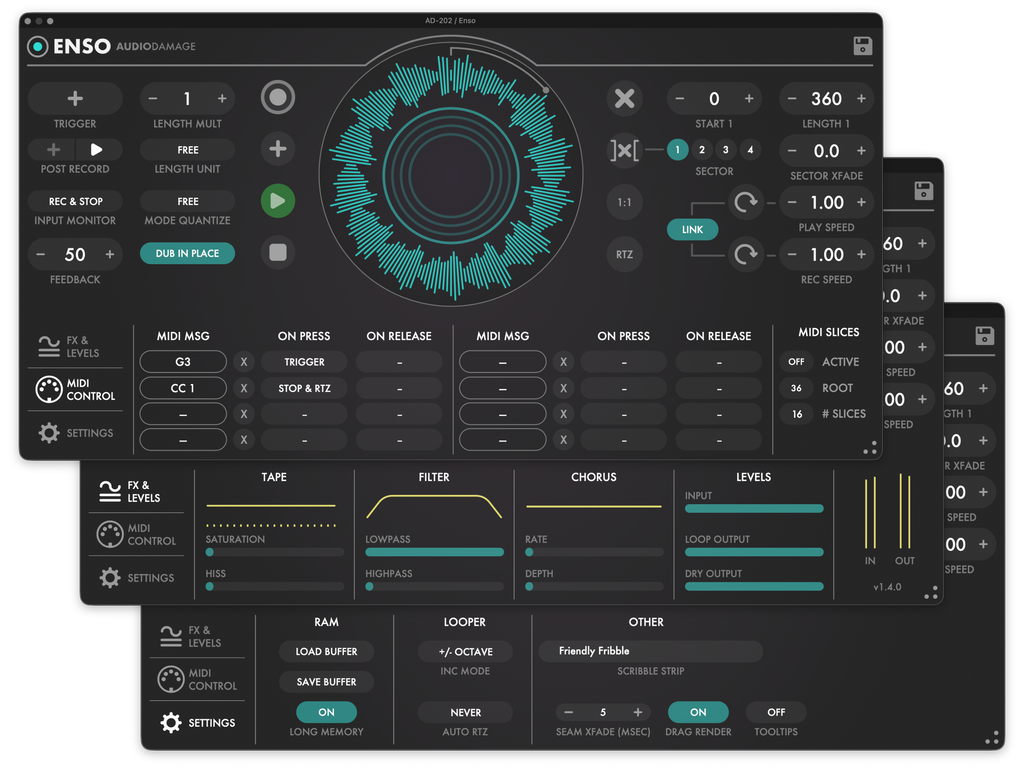Adjust the Loop Output level slider
Screen dimensions: 1024x768
pyautogui.click(x=754, y=552)
